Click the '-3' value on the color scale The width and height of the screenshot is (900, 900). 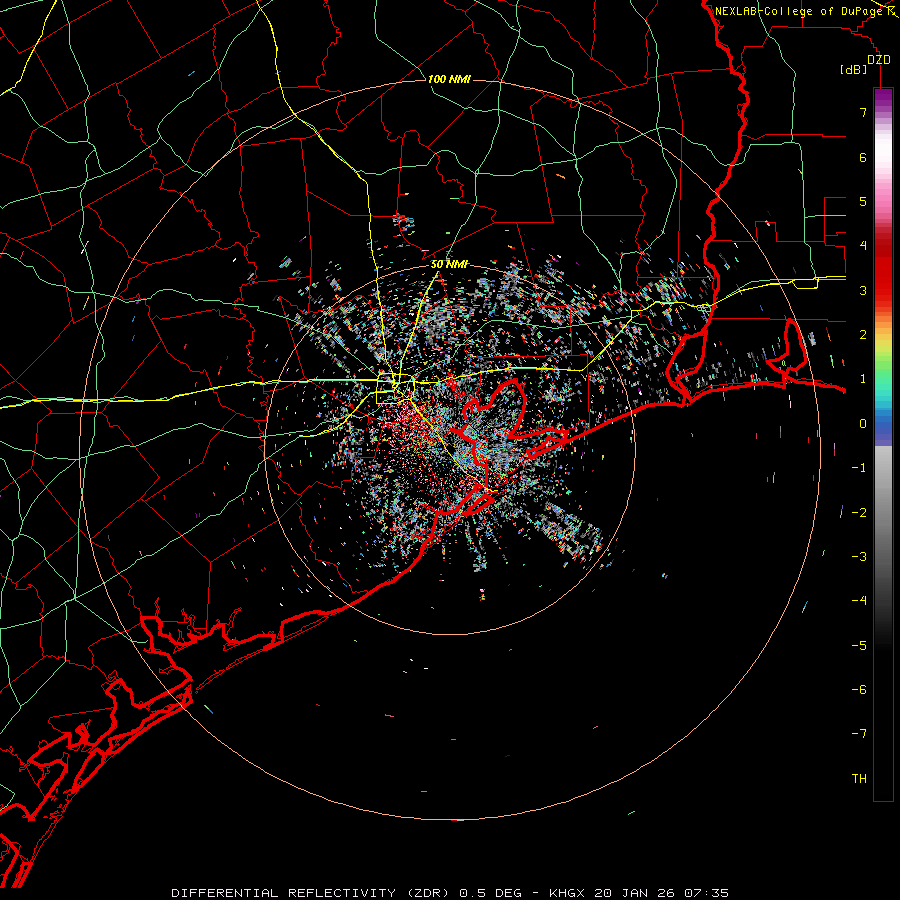click(x=859, y=556)
